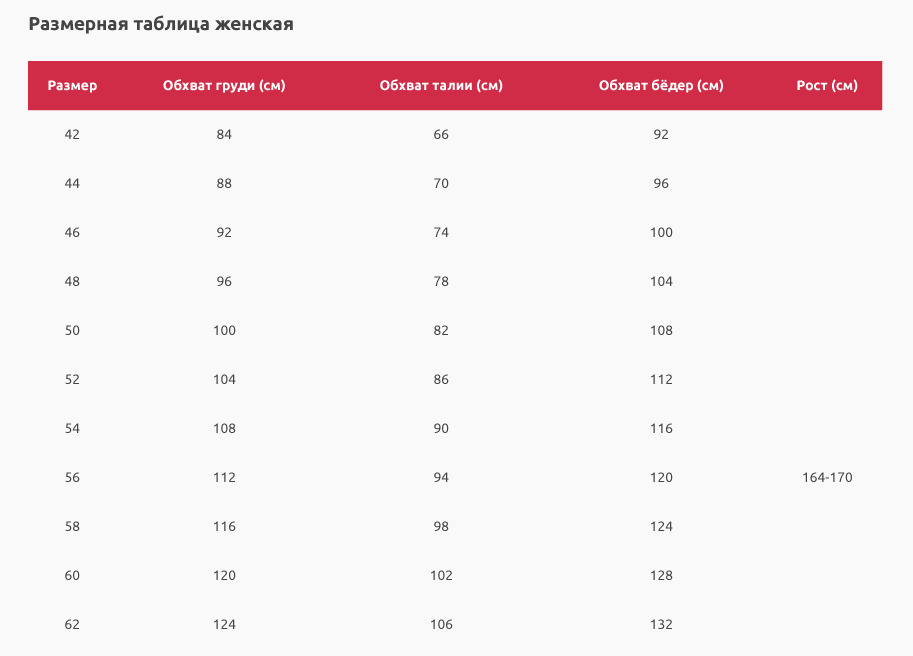This screenshot has height=656, width=913.
Task: Select hip value 116 in size 54 row
Action: 661,429
